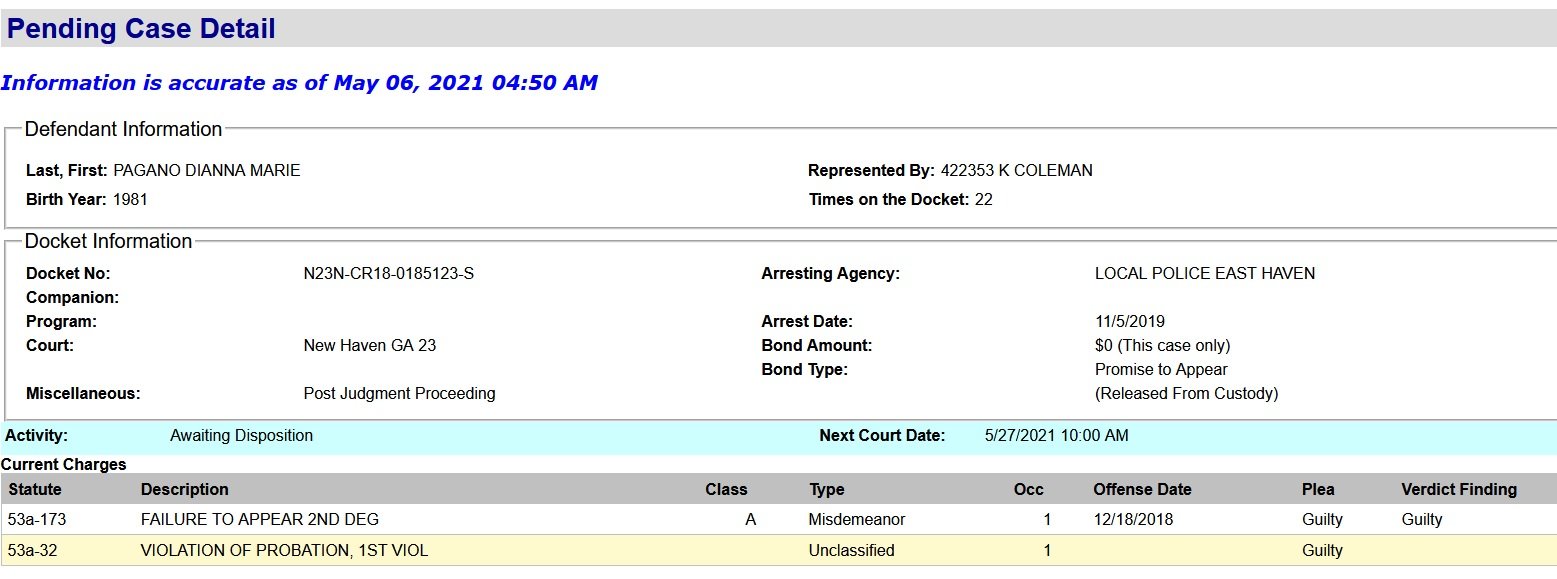Image resolution: width=1557 pixels, height=579 pixels.
Task: Click the Plea column header
Action: tap(1318, 490)
